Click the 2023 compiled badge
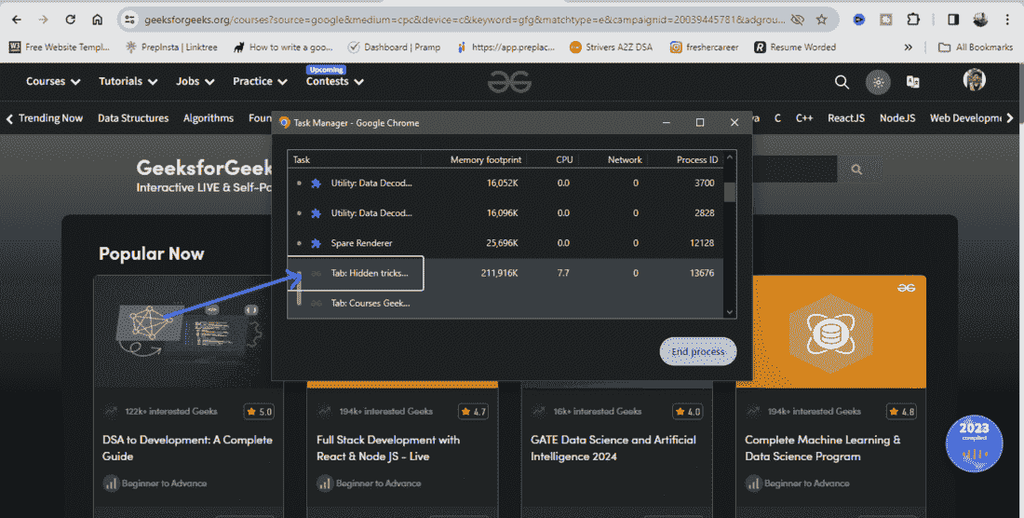 [x=974, y=444]
